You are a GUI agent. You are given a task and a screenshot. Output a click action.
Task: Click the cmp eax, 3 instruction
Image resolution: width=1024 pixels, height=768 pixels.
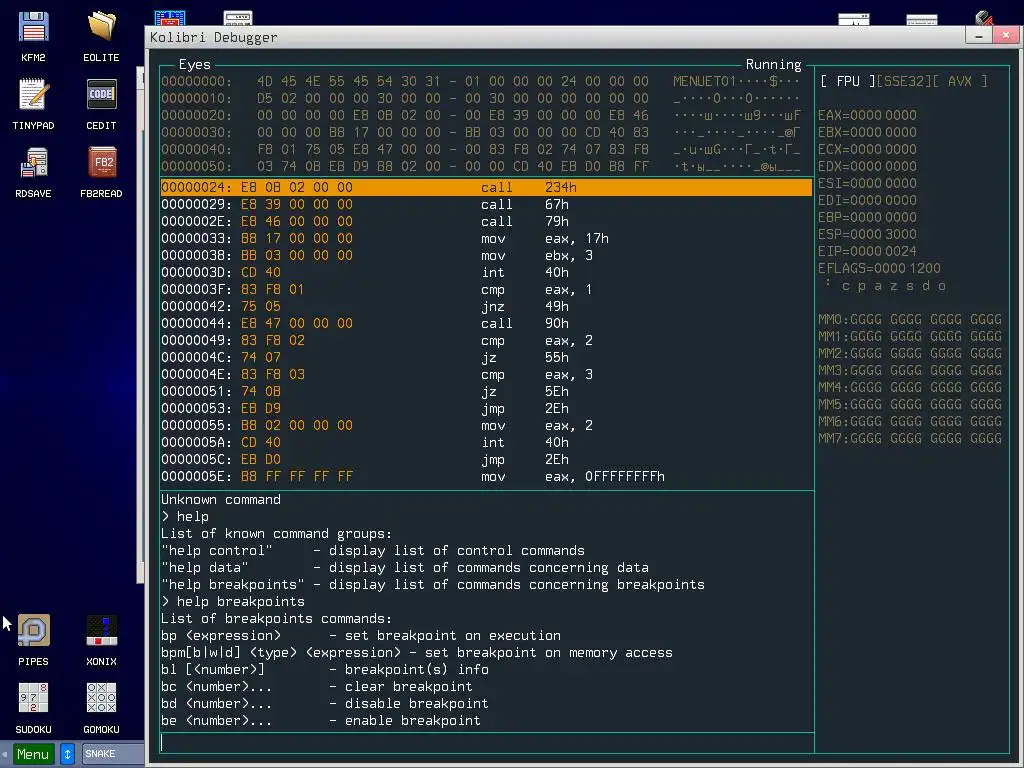tap(486, 374)
